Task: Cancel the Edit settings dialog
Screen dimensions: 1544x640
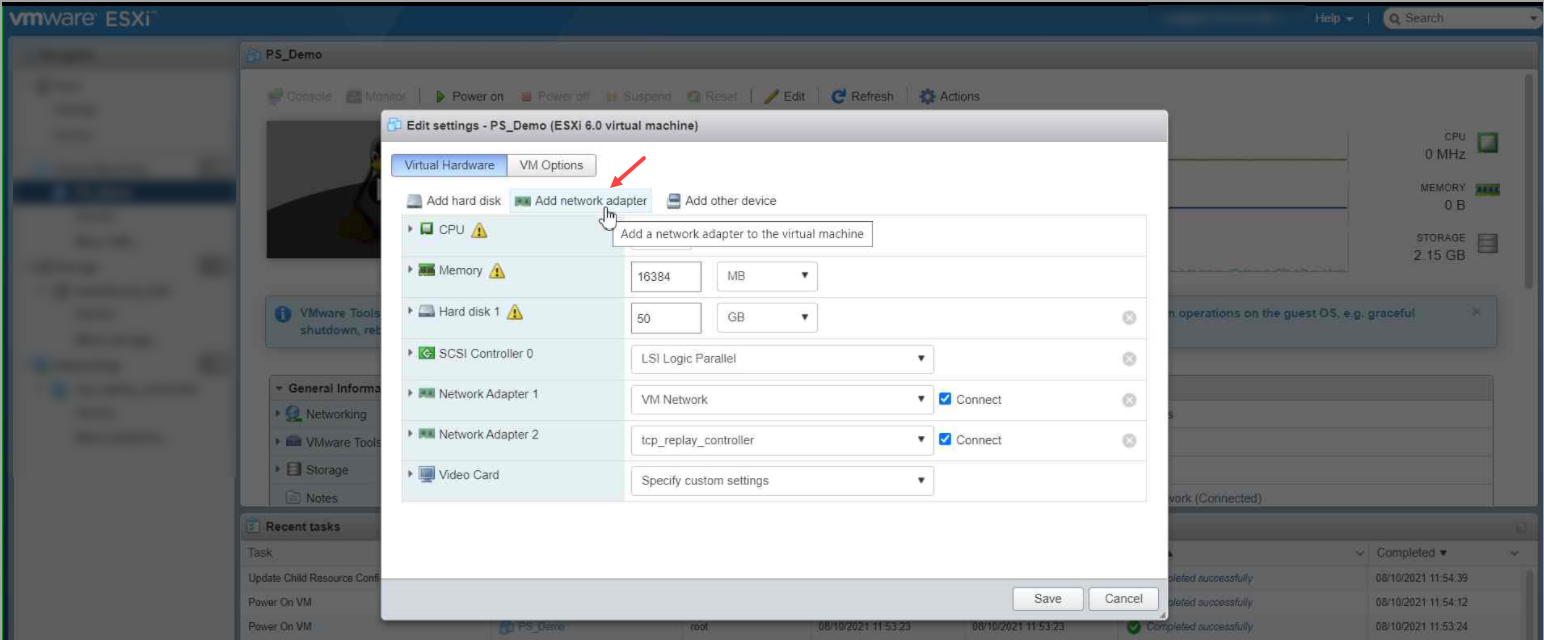Action: tap(1123, 598)
